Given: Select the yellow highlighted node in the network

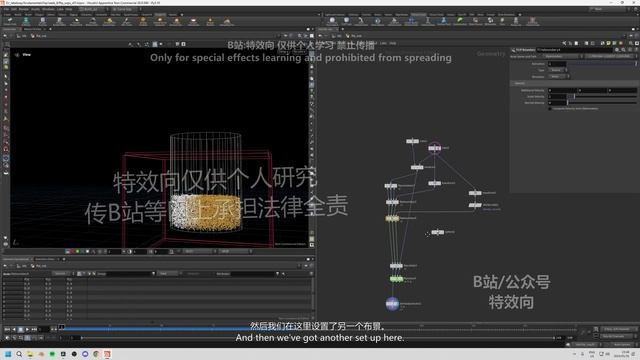Looking at the screenshot, I should point(392,218).
